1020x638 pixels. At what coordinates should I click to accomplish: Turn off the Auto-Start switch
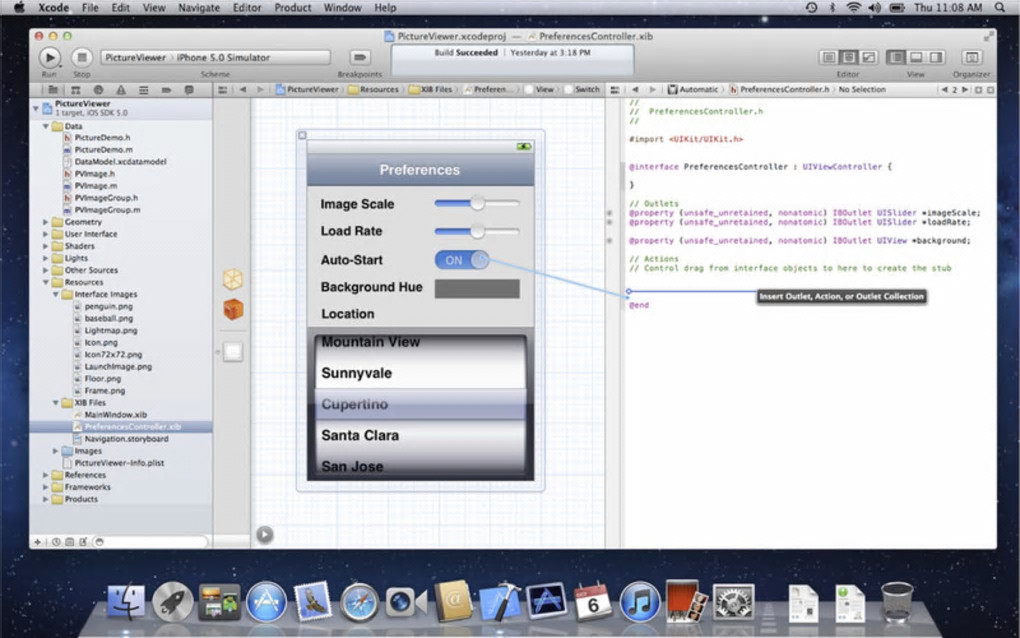(x=461, y=260)
